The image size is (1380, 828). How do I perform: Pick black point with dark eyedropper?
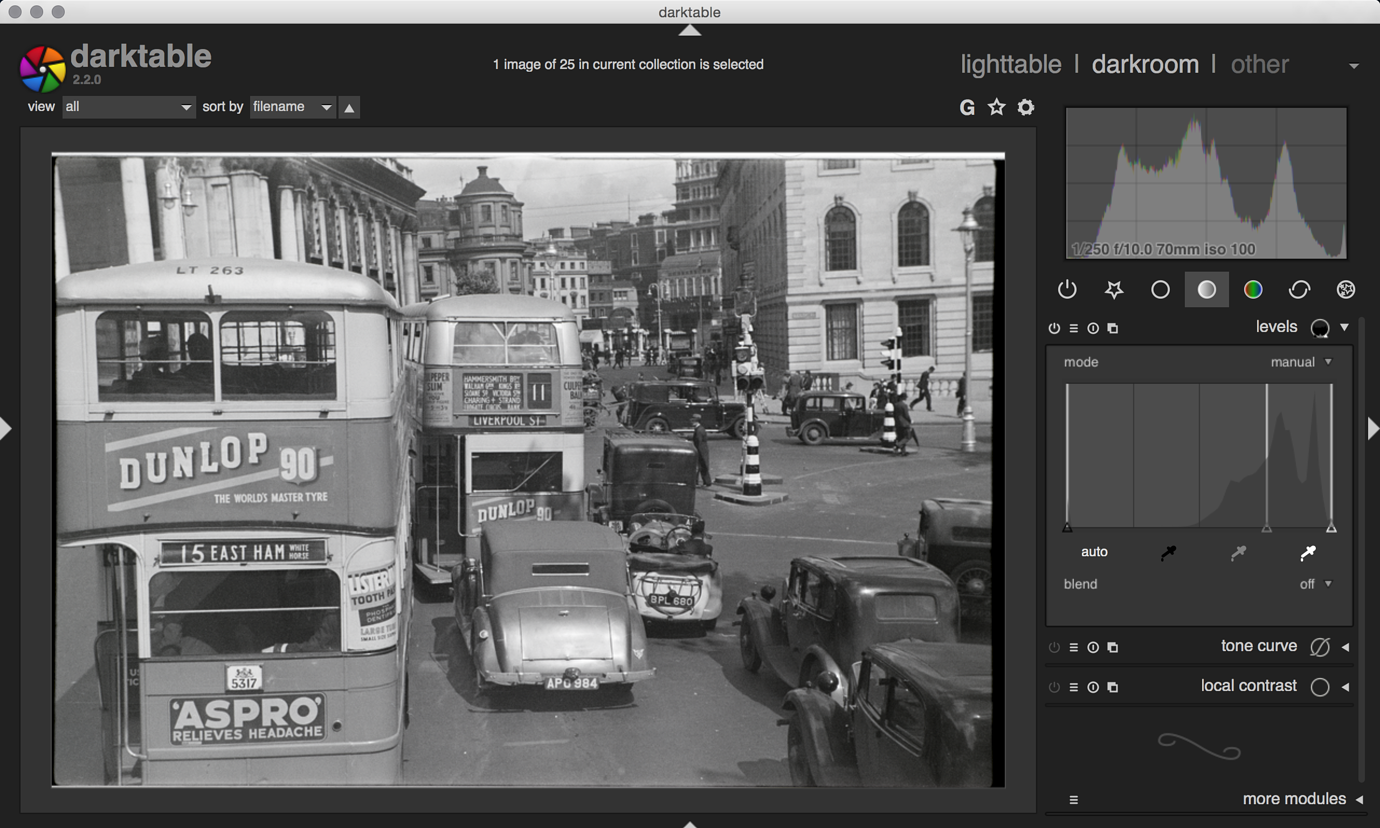(1168, 552)
